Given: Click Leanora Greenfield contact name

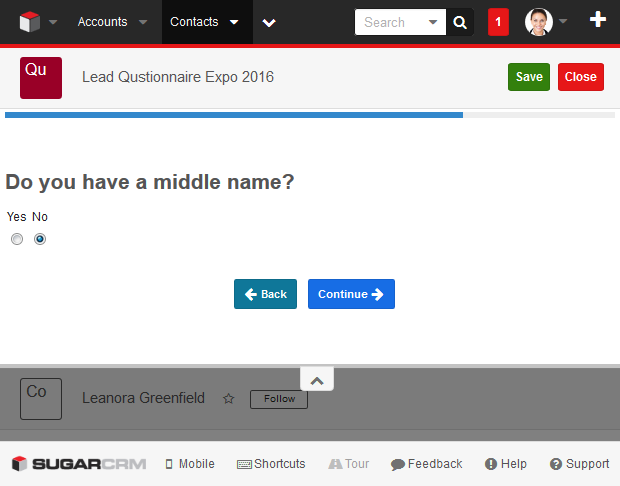Looking at the screenshot, I should coord(143,398).
